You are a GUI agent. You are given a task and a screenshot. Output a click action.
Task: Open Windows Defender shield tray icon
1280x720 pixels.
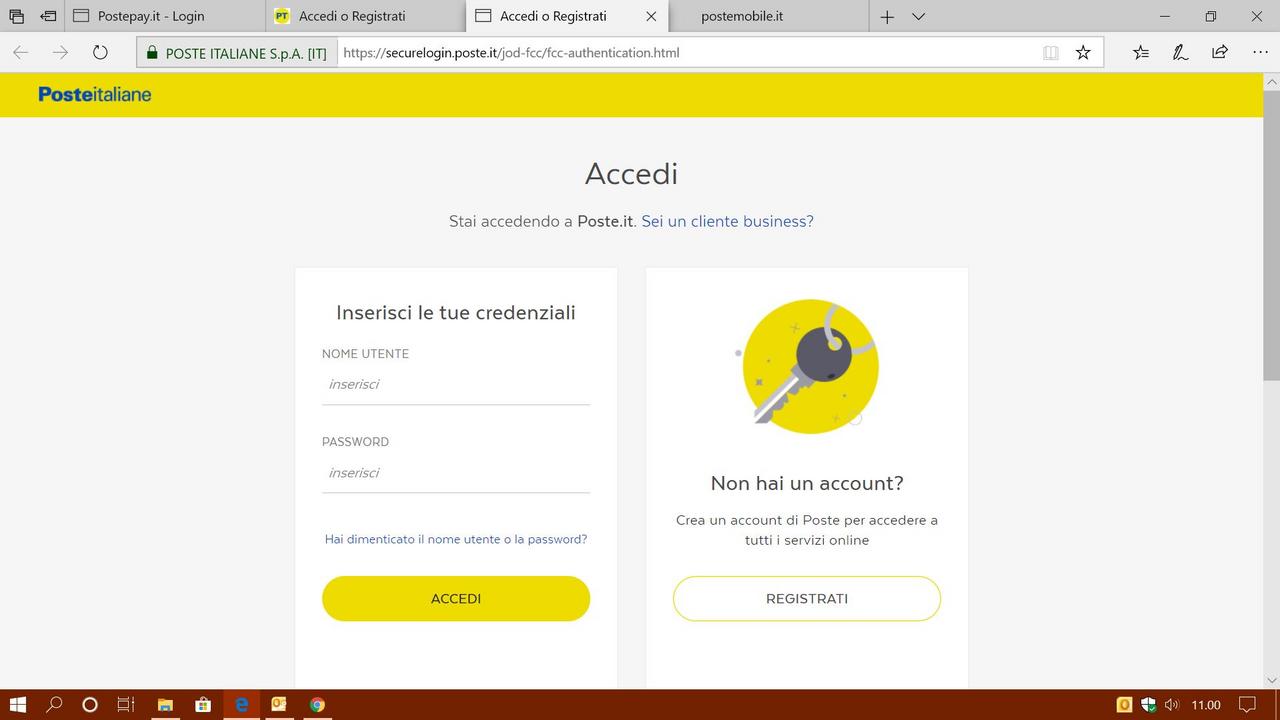point(1148,704)
